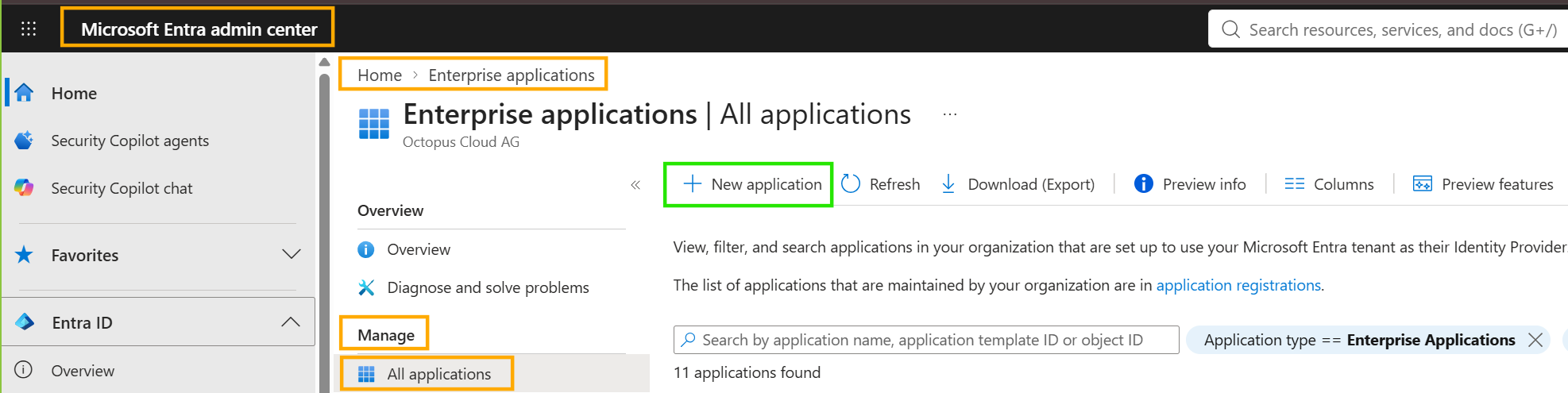
Task: Click the 'Manage' section heading
Action: coord(386,335)
